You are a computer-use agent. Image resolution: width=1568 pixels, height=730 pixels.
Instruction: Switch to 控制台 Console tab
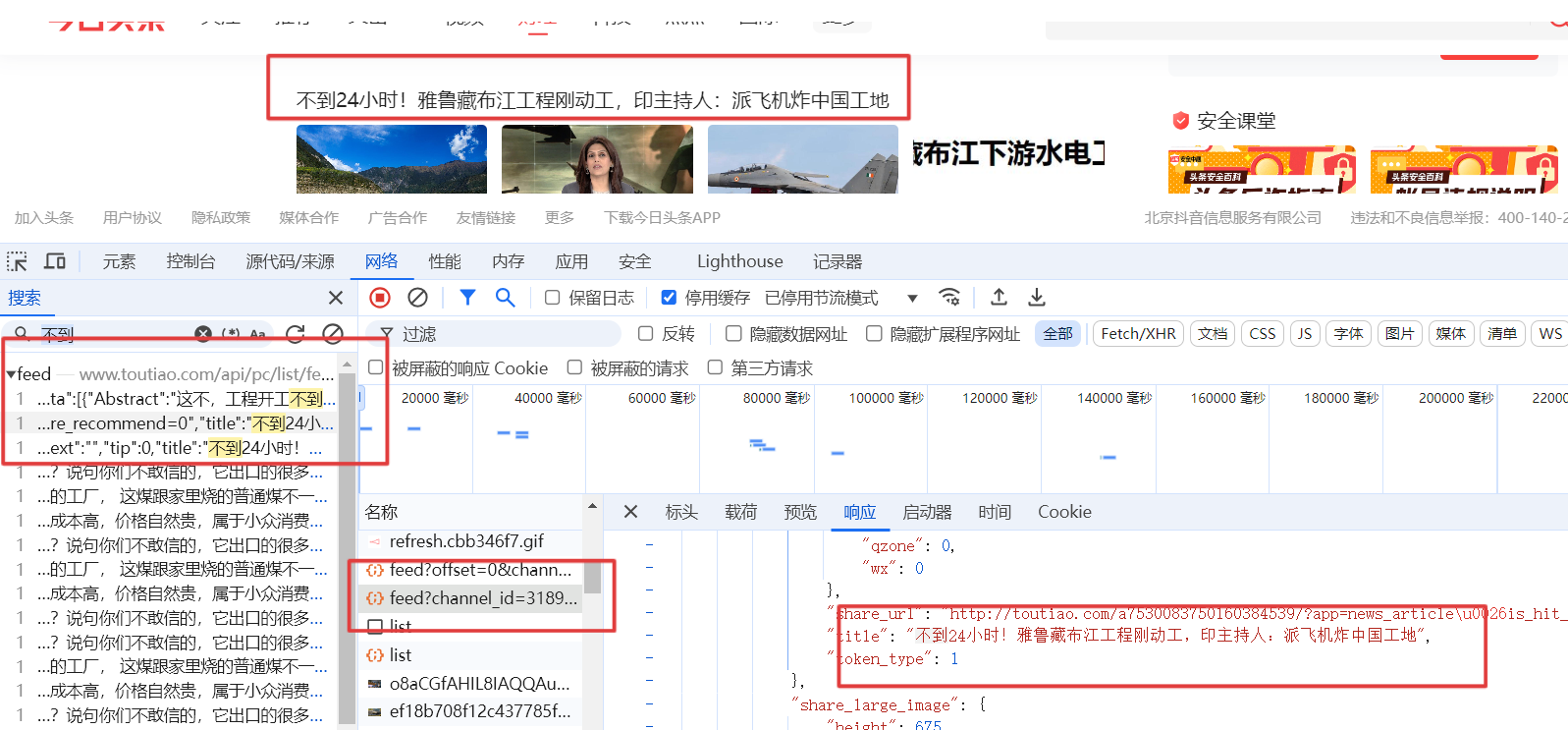[x=190, y=261]
